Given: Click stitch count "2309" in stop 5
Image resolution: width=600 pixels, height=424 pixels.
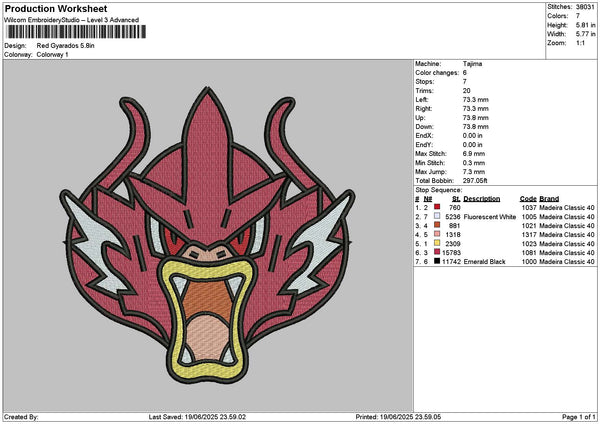Looking at the screenshot, I should point(453,243).
